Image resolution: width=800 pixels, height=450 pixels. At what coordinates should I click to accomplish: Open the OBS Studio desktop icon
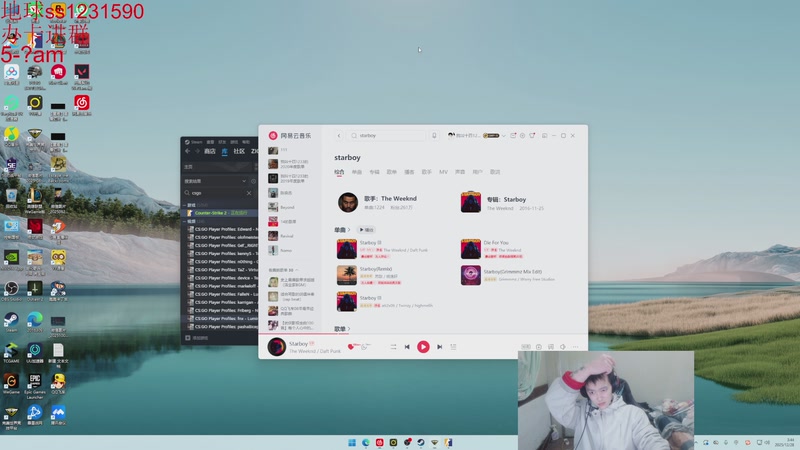[x=11, y=291]
